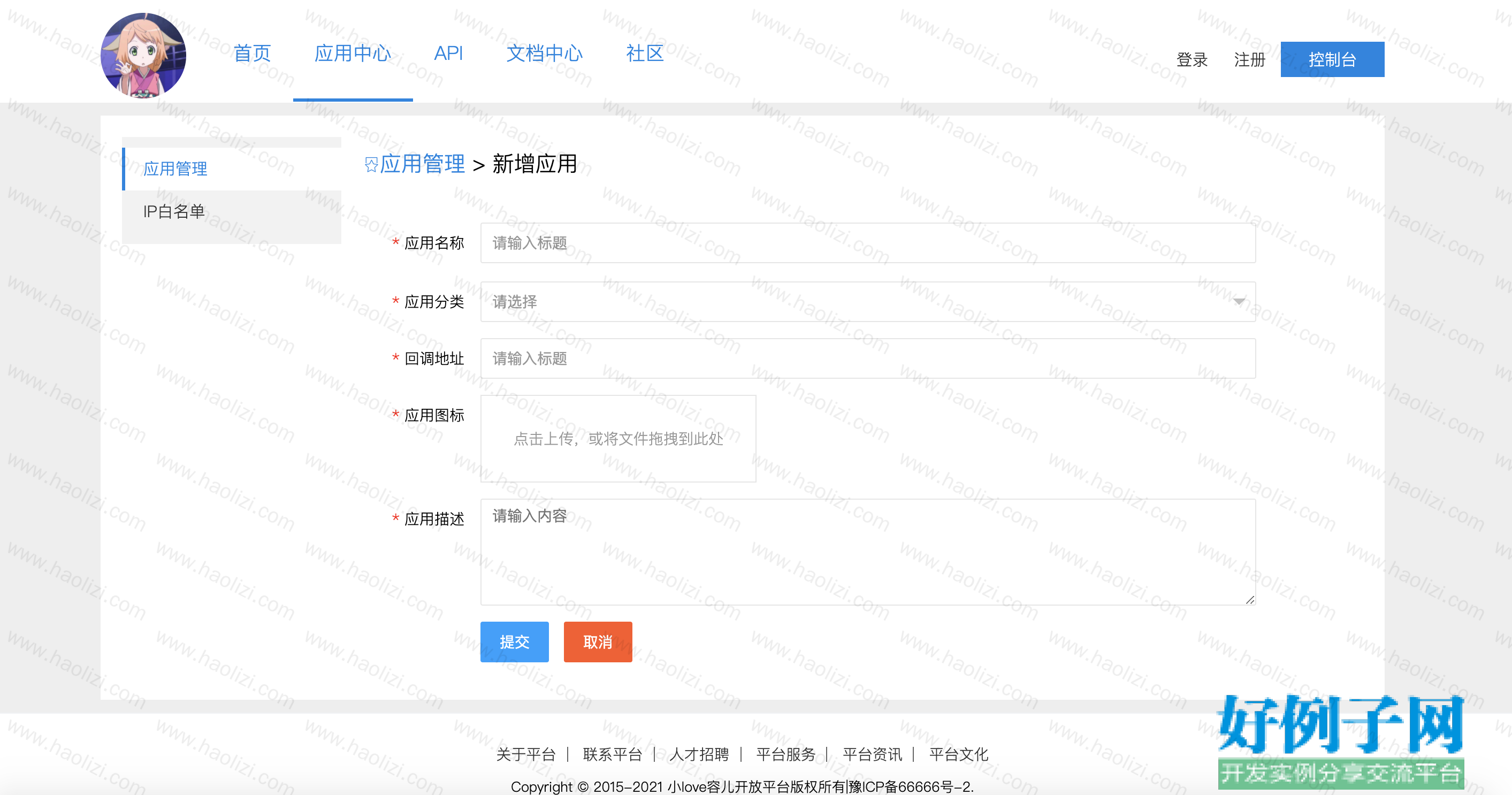Open the 人才招聘 footer link
1512x795 pixels.
coord(699,754)
